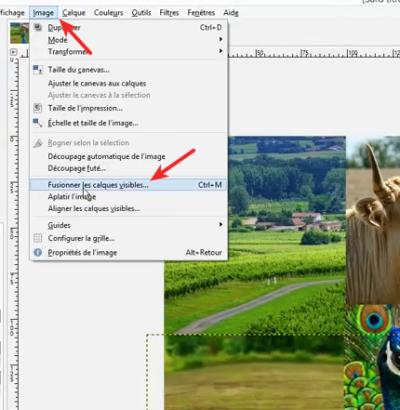Click the Échelle et taille de l'image icon
The image size is (400, 410).
38,123
